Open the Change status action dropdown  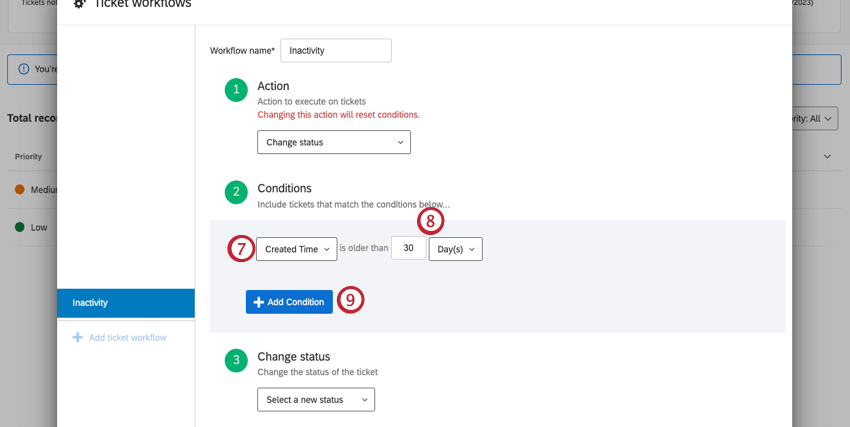(334, 142)
